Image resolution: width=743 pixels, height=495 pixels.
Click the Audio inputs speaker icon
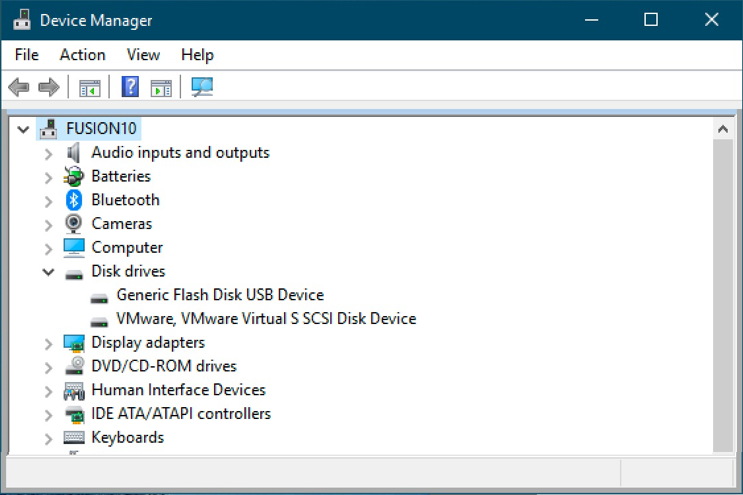click(x=73, y=153)
